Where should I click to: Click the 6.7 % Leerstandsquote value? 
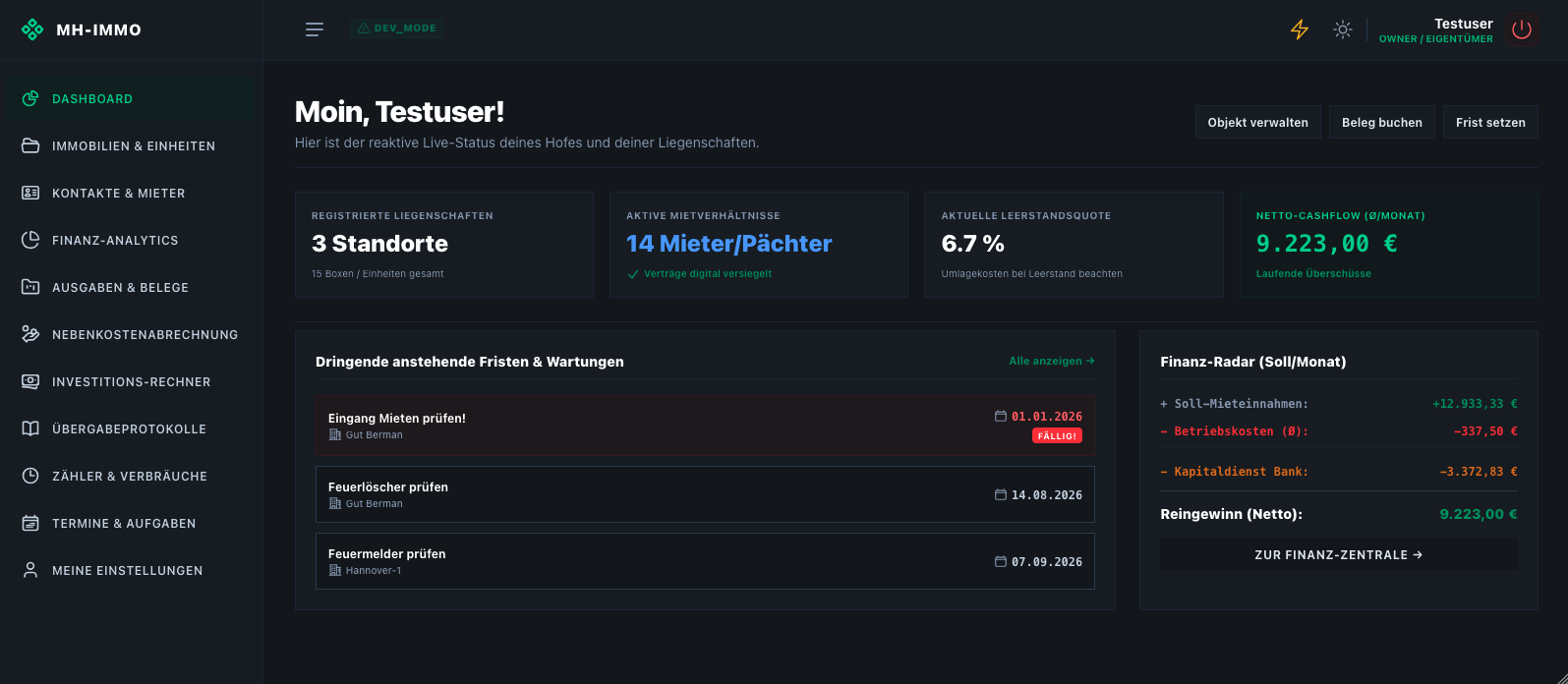point(973,244)
